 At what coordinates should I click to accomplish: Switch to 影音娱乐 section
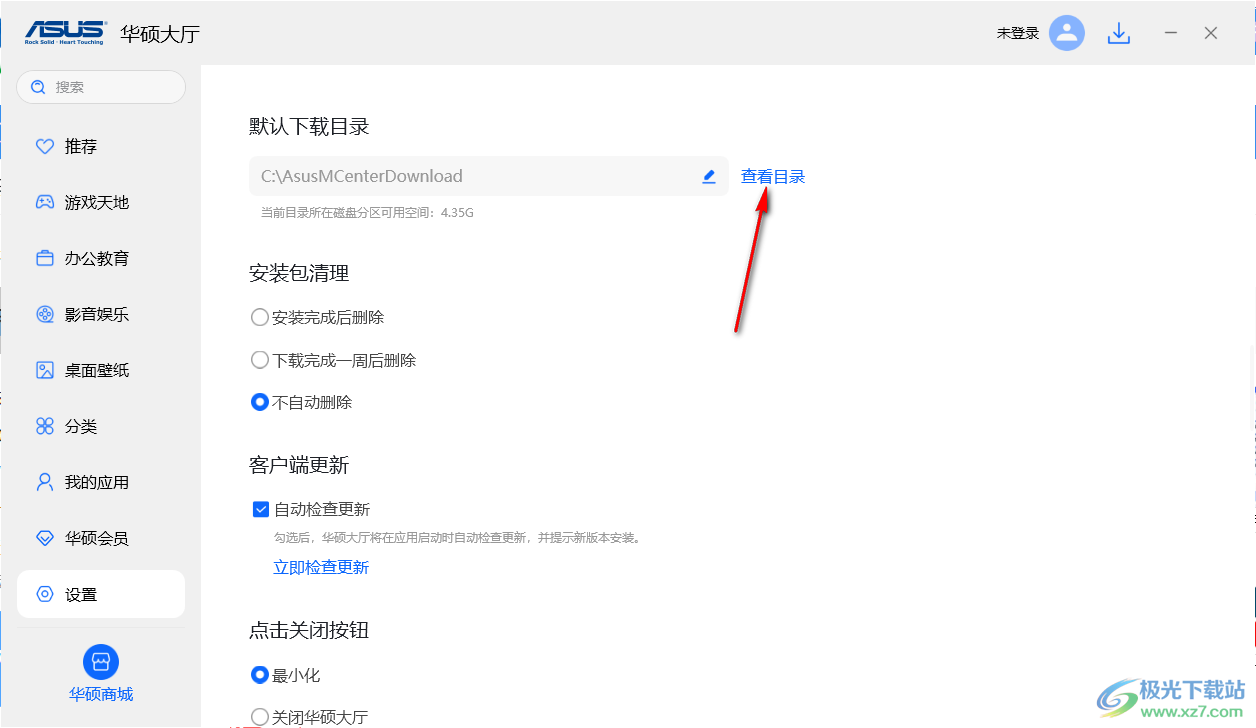click(101, 314)
